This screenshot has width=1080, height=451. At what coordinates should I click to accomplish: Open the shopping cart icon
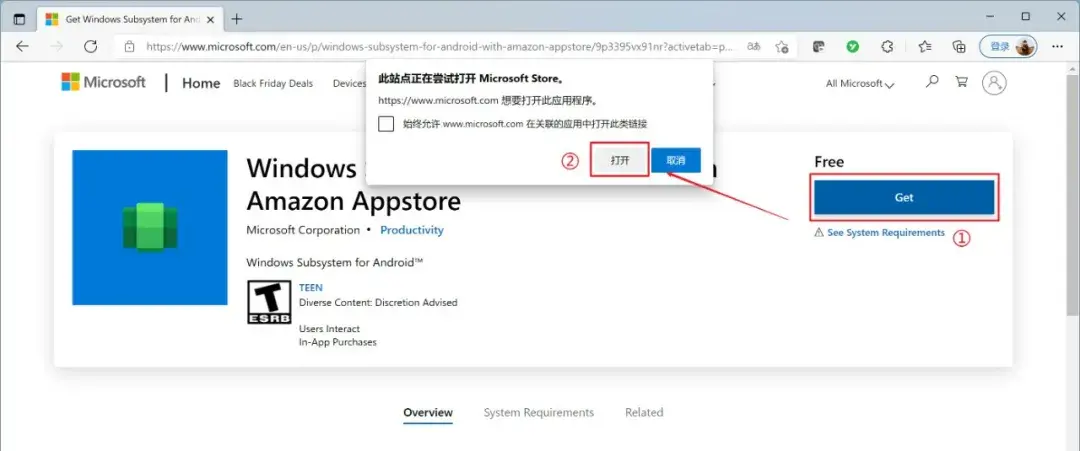coord(962,82)
